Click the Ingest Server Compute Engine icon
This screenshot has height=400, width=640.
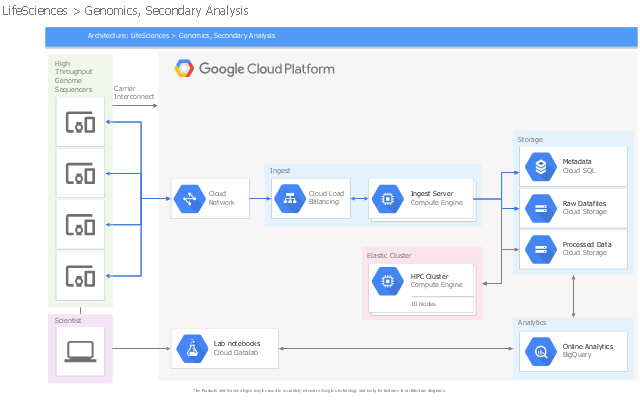[x=388, y=199]
